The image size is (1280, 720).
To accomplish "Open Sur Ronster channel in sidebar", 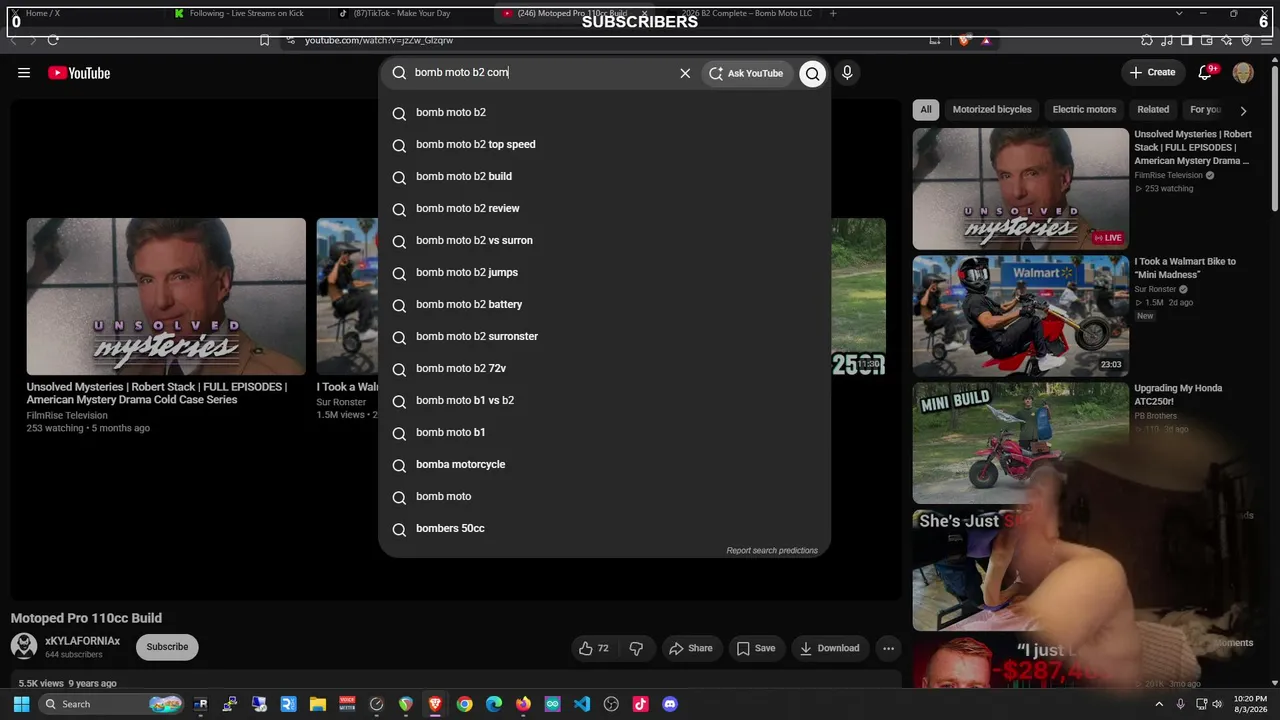I will click(x=1155, y=289).
